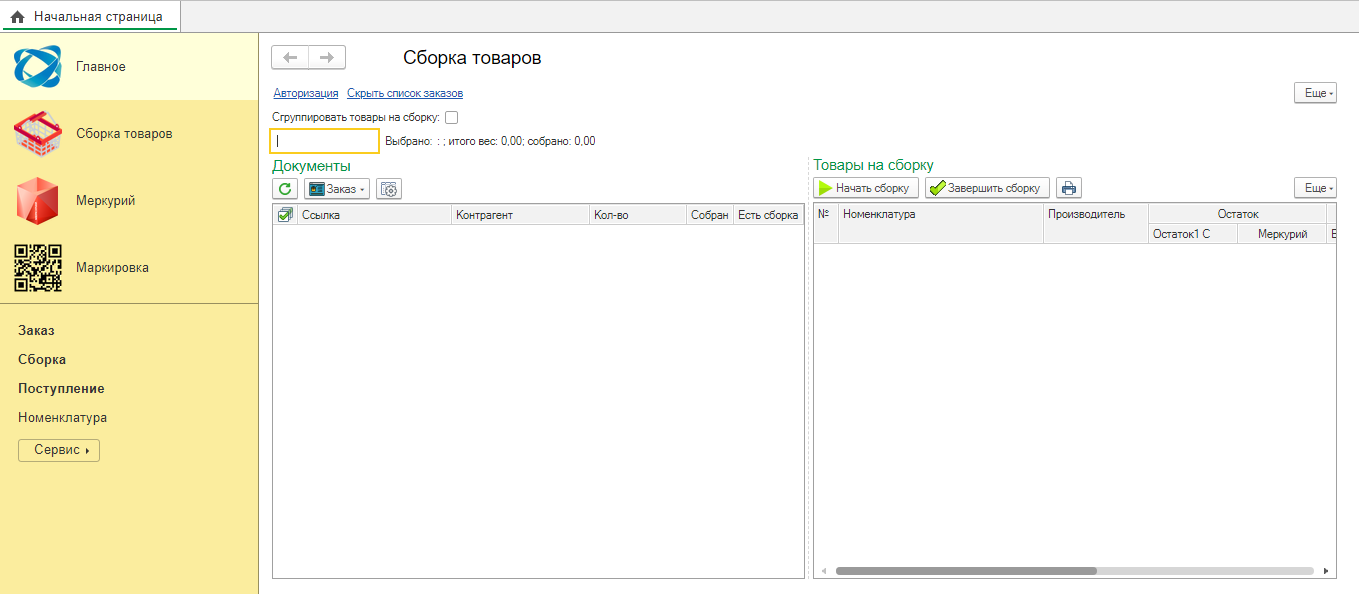Screen dimensions: 1359x594
Task: Sort by the Ссылка column header
Action: coord(374,215)
